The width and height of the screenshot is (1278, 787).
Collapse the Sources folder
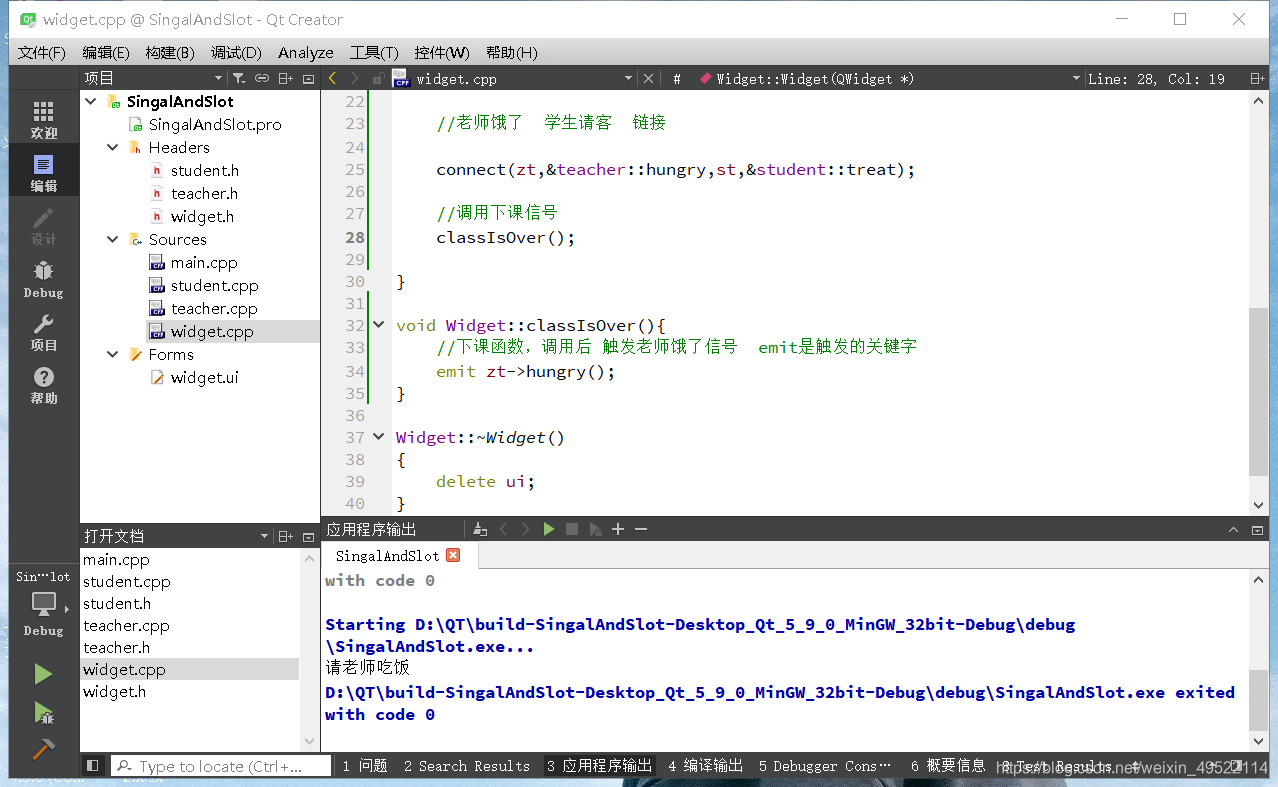pyautogui.click(x=113, y=239)
